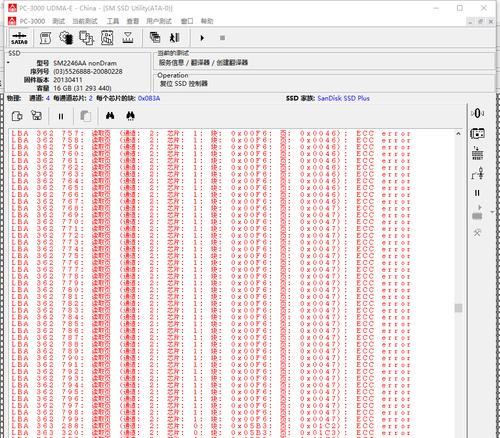The width and height of the screenshot is (500, 438).
Task: Restore the inner SM SSD Utility child window
Action: [481, 22]
